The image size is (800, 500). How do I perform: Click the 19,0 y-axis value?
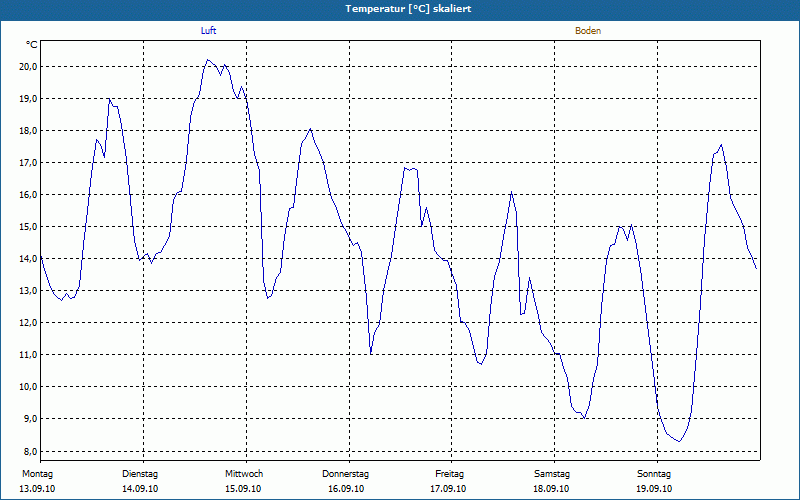[x=28, y=98]
